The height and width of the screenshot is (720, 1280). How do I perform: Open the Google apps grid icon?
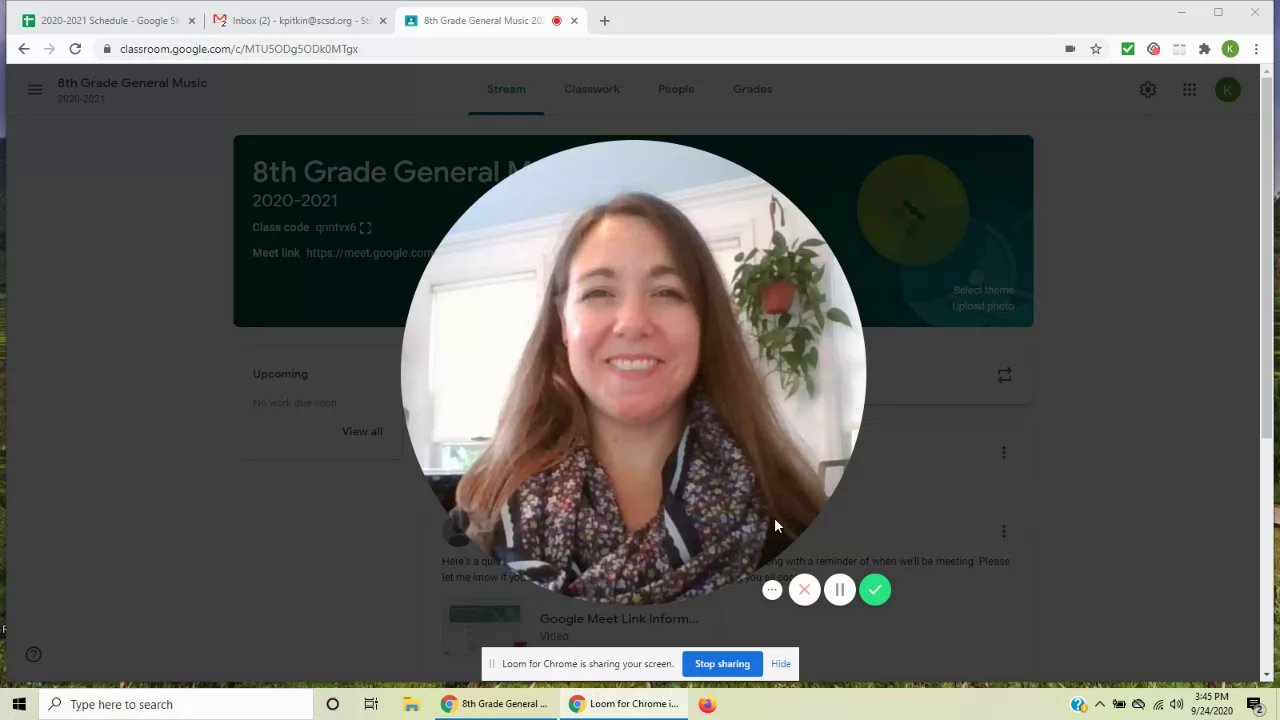(1189, 90)
